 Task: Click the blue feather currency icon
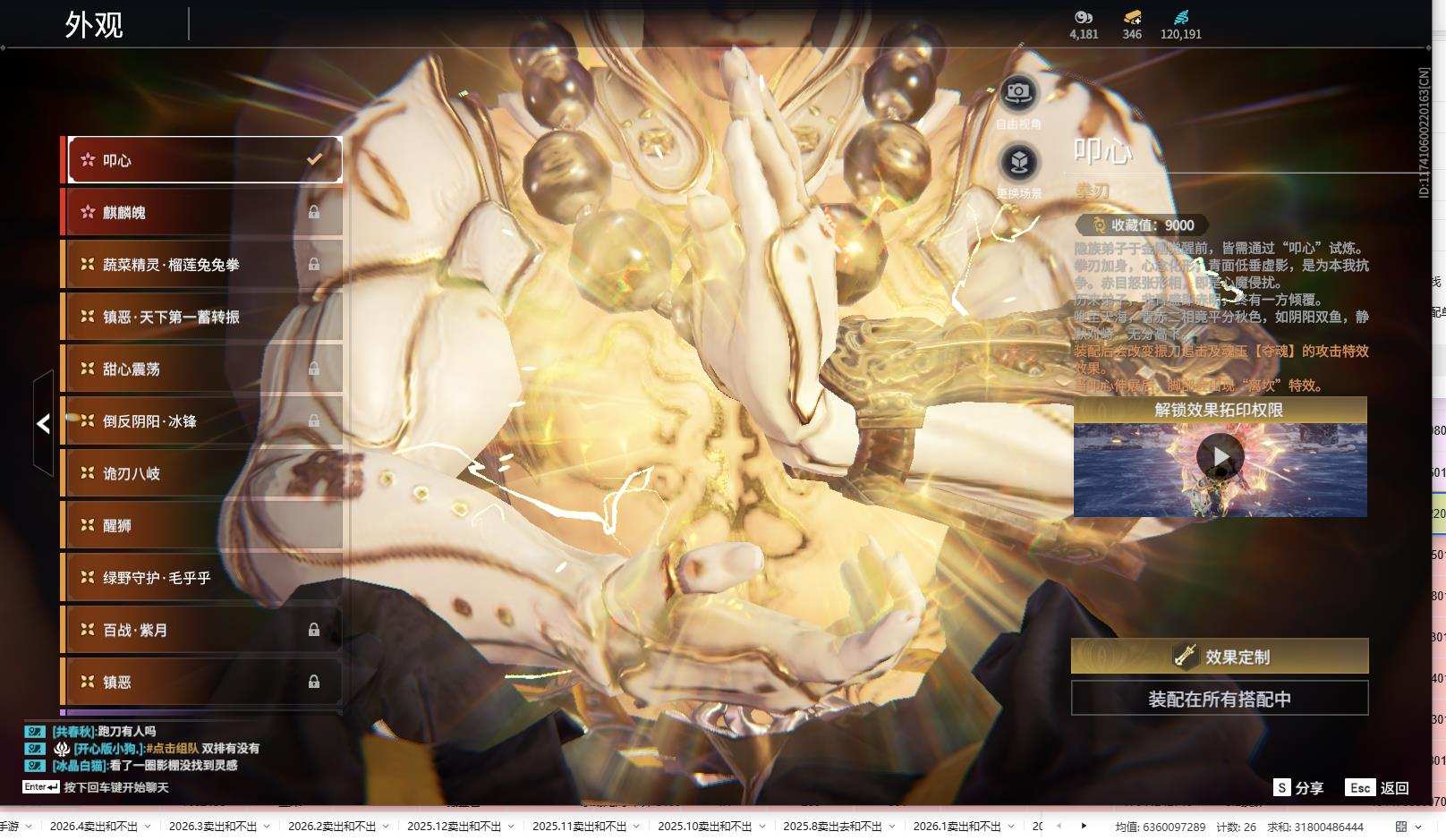1181,17
